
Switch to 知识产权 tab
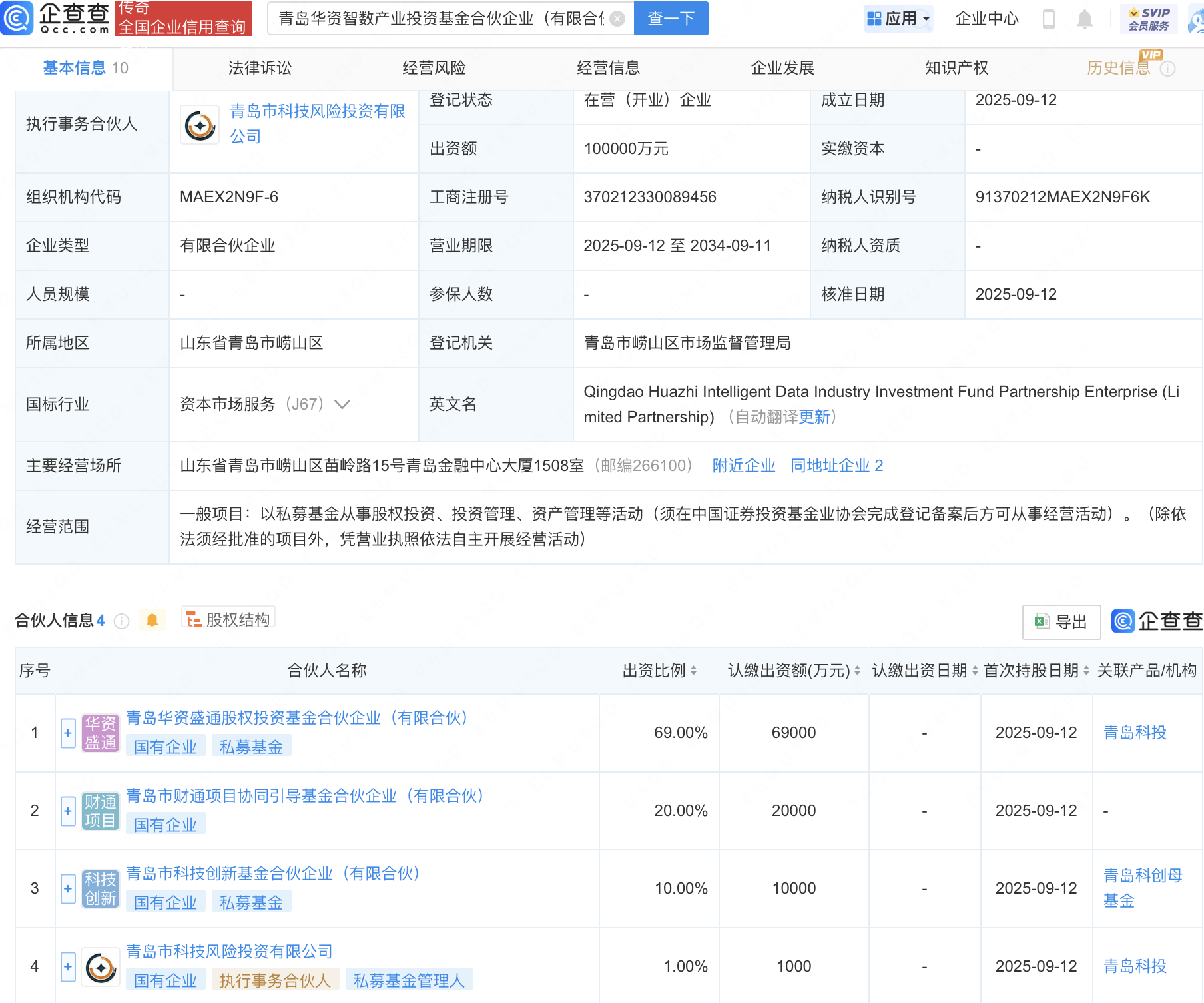[956, 68]
